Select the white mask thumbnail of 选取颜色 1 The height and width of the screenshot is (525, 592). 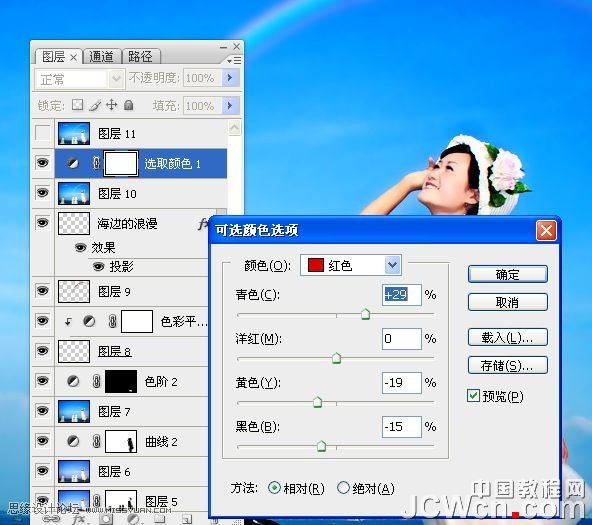[121, 163]
